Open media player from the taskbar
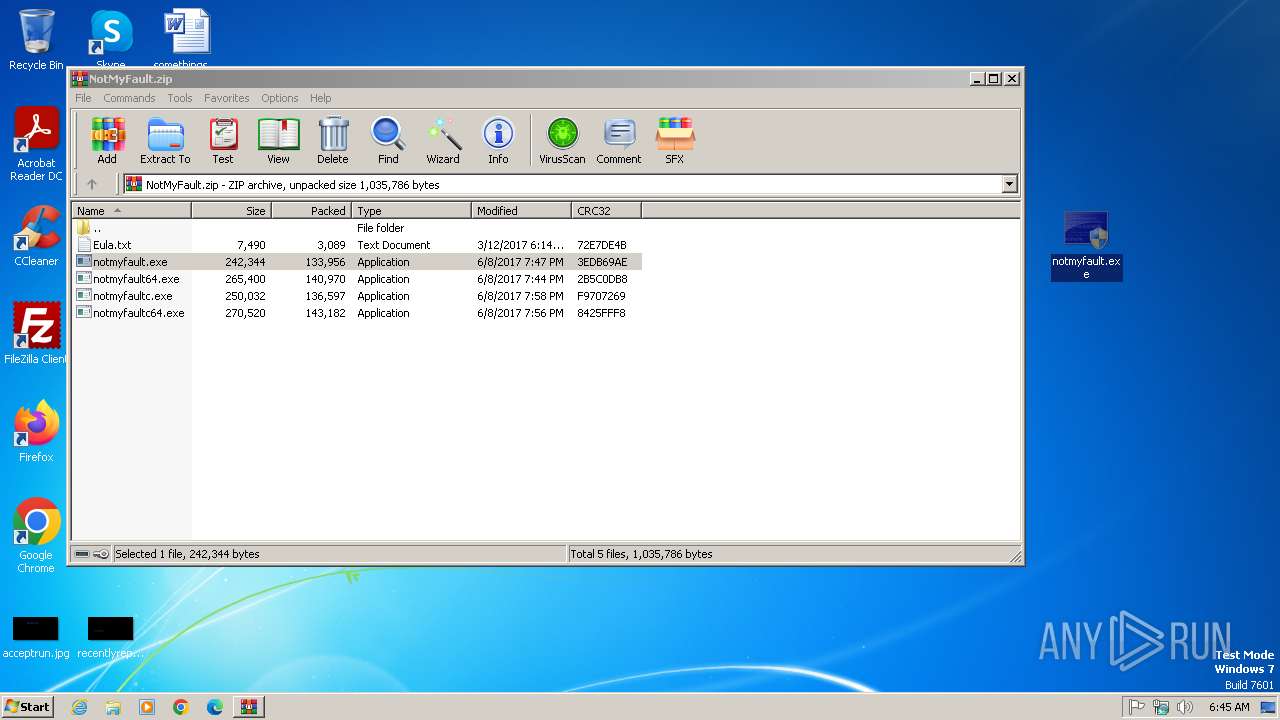This screenshot has height=720, width=1280. tap(147, 707)
